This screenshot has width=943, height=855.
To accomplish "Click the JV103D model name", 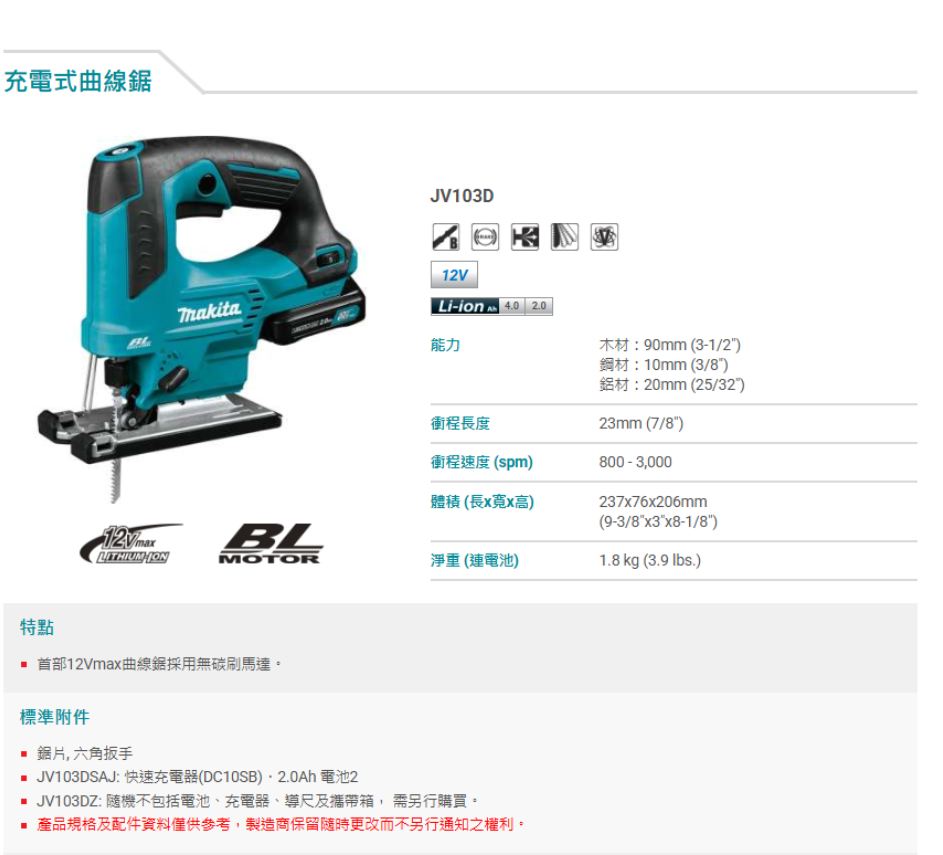I will (462, 196).
